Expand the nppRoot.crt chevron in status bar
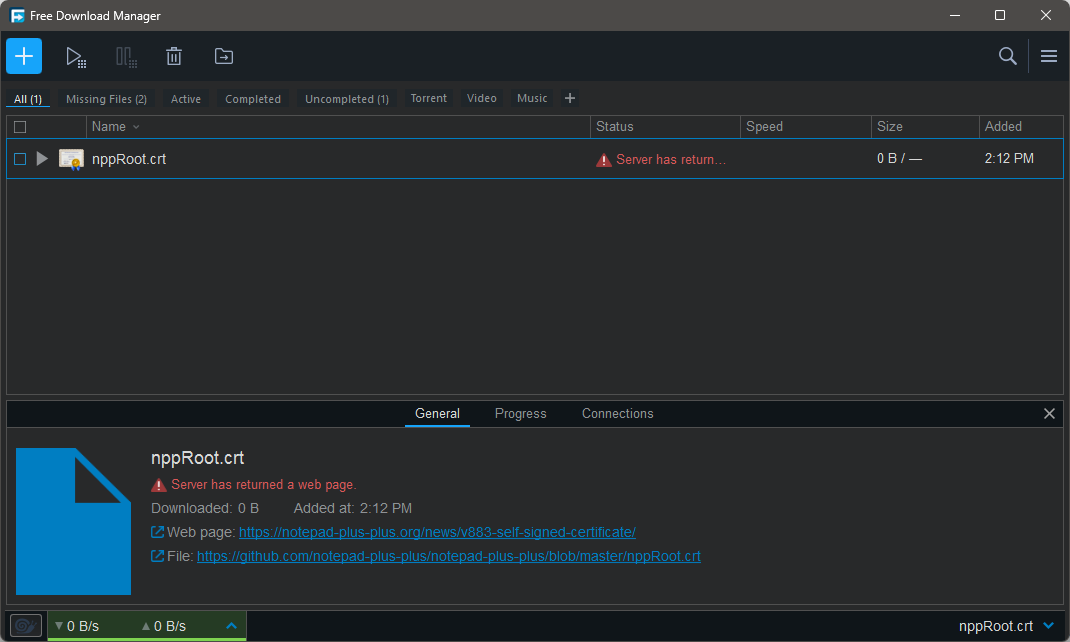The image size is (1070, 642). 1048,626
